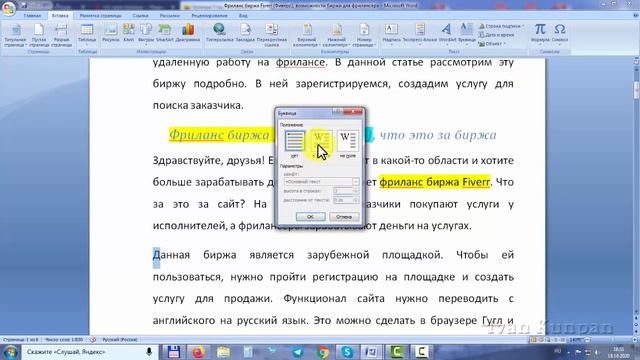Image resolution: width=640 pixels, height=360 pixels.
Task: Open the Shapes (Фигуры) gallery
Action: click(x=146, y=33)
